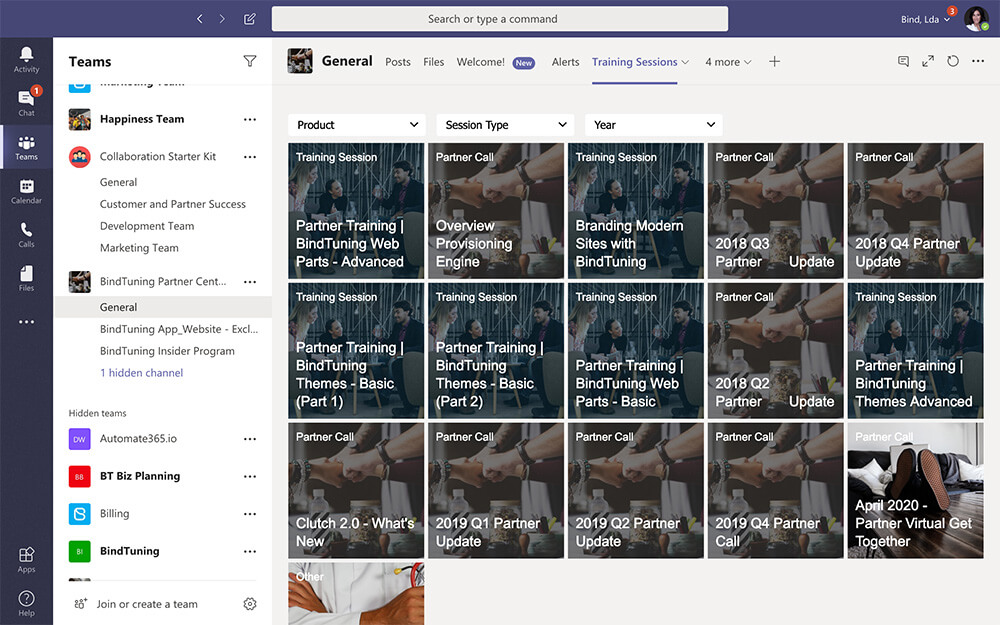1000x625 pixels.
Task: Add a new tab with plus icon
Action: tap(774, 62)
